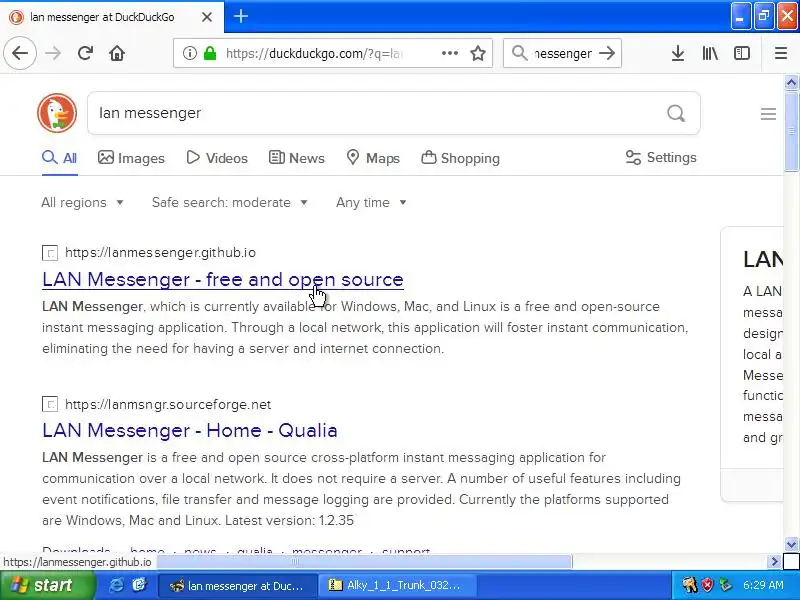Click the https://lanmessenger.github.io URL text
The height and width of the screenshot is (600, 800).
click(160, 253)
